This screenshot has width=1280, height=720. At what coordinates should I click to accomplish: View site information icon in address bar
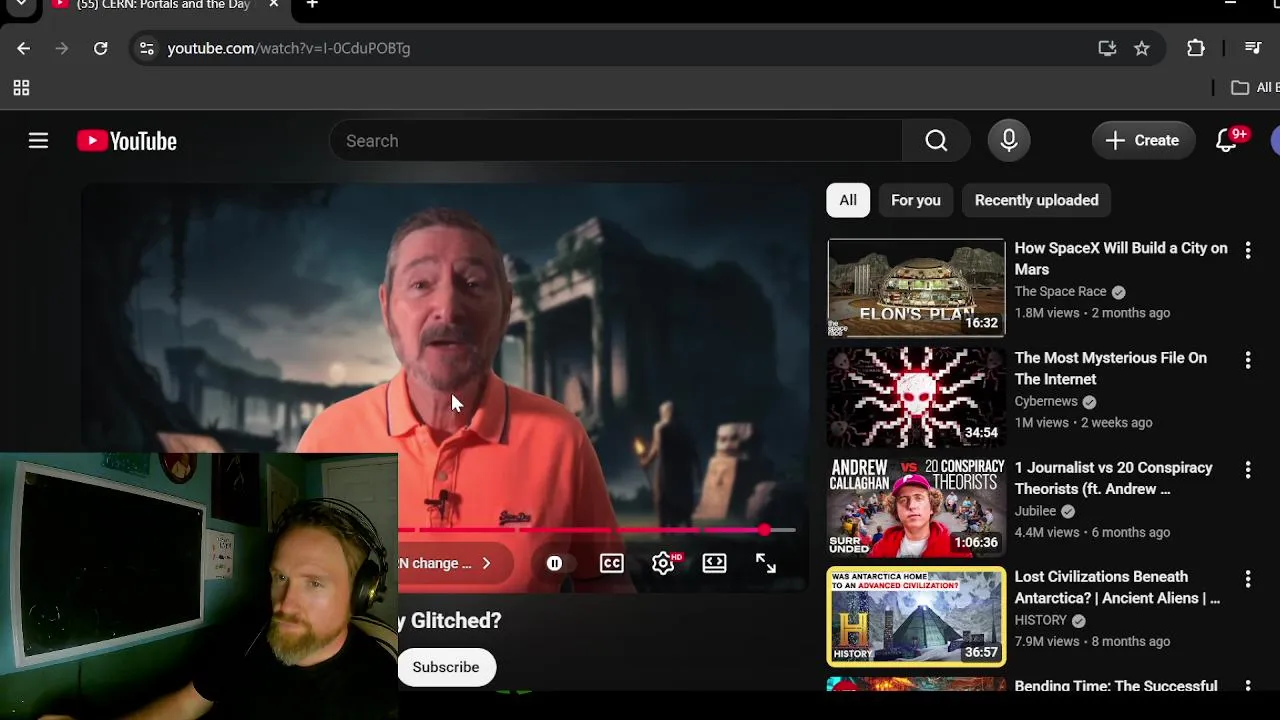(x=147, y=48)
